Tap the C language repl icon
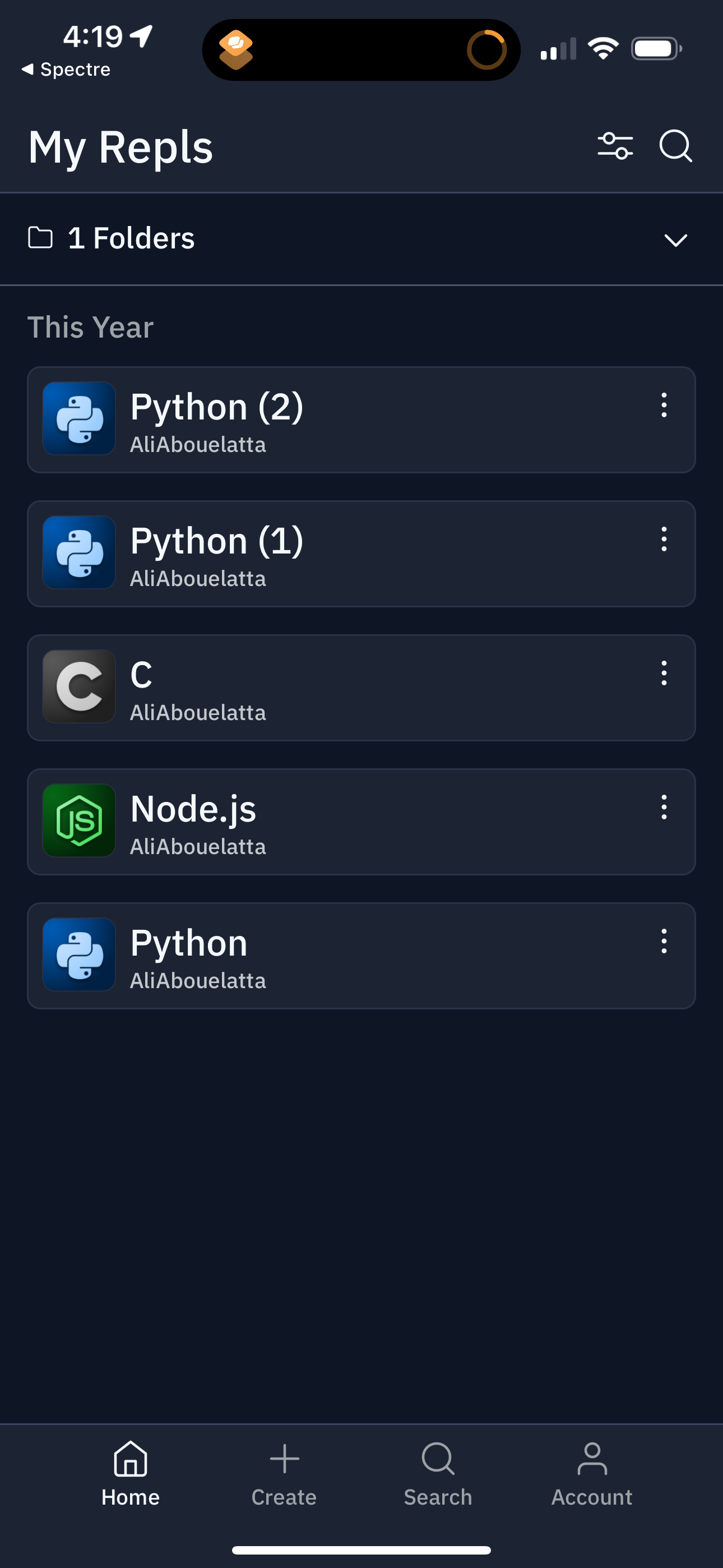This screenshot has width=723, height=1568. click(x=79, y=686)
